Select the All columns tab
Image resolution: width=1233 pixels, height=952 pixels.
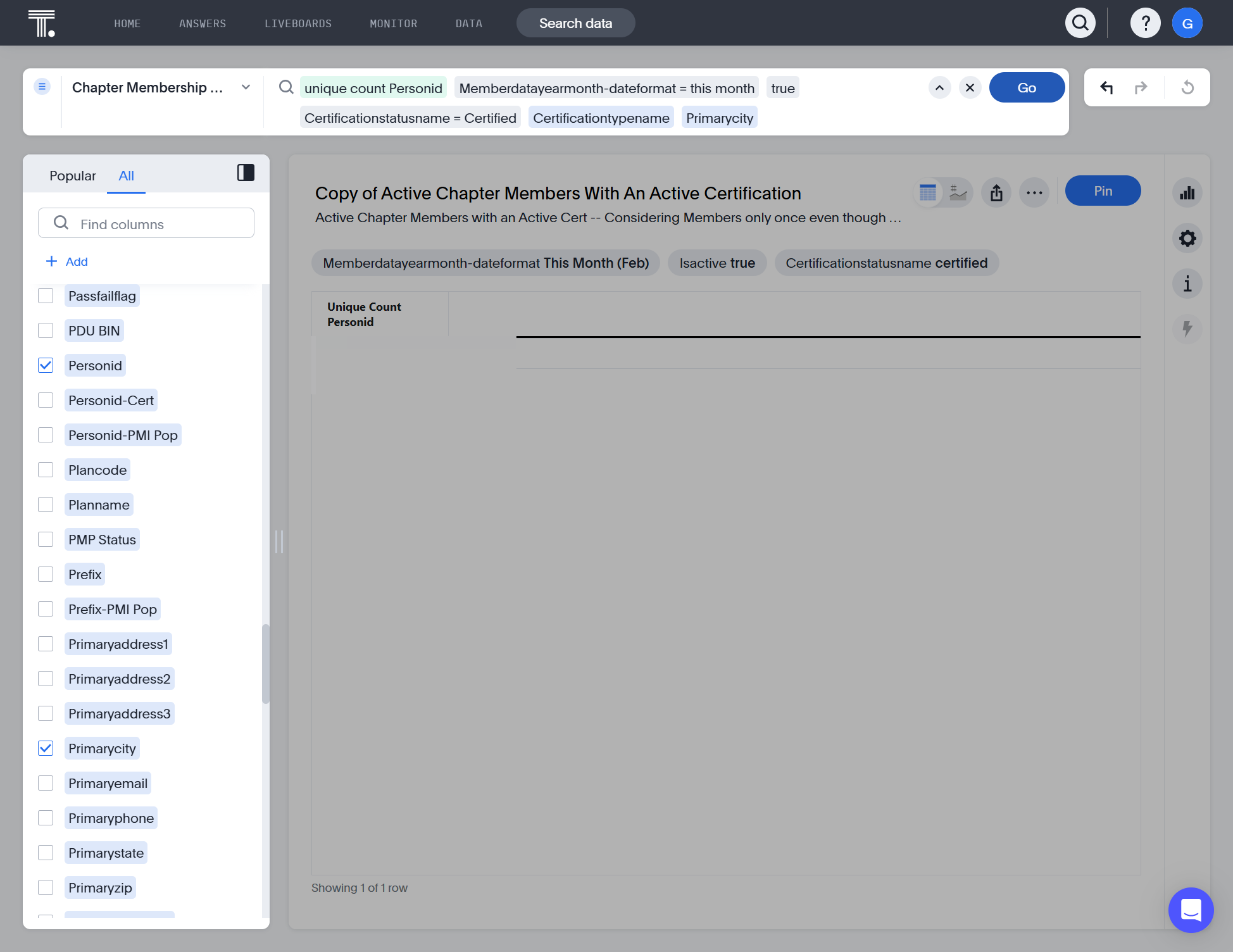tap(126, 175)
